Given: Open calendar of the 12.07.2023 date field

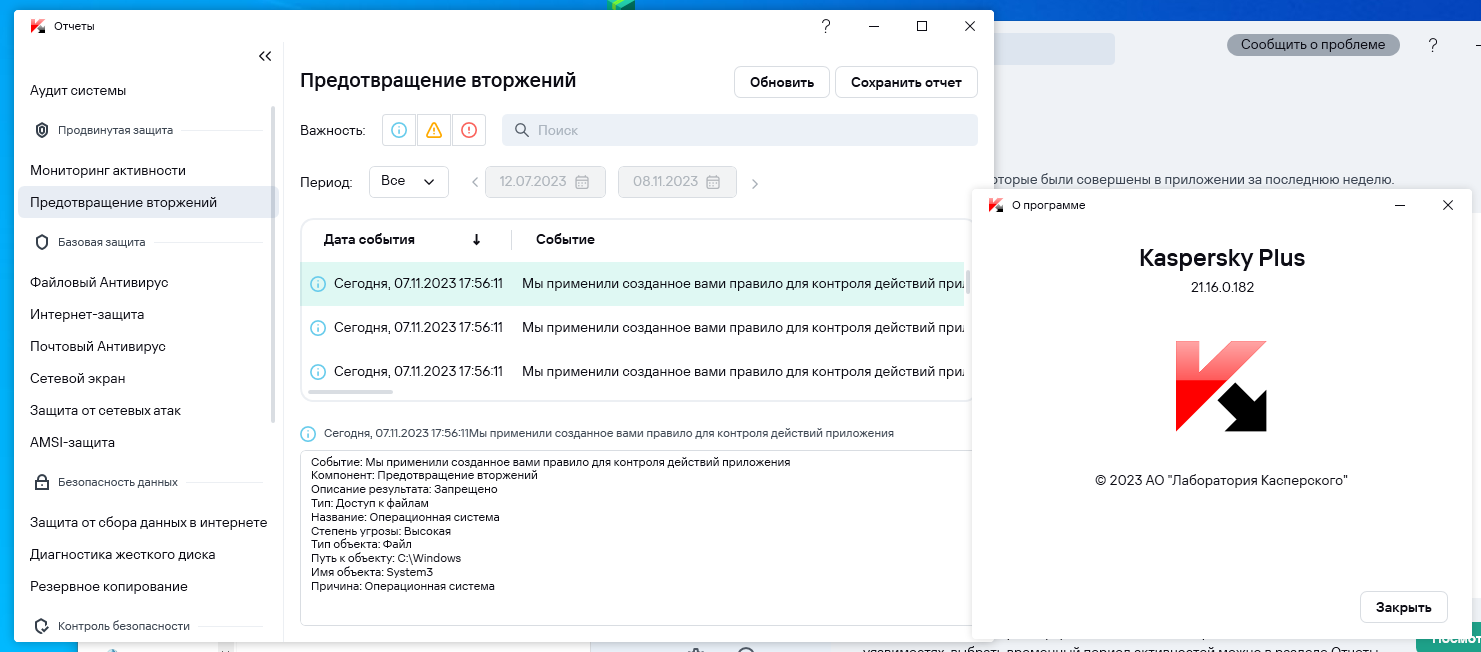Looking at the screenshot, I should [x=583, y=182].
